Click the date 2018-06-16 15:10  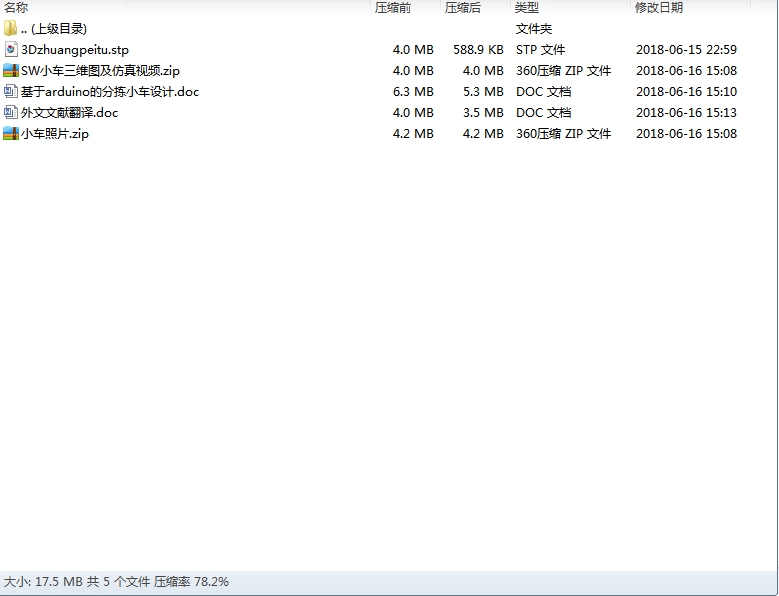coord(686,92)
